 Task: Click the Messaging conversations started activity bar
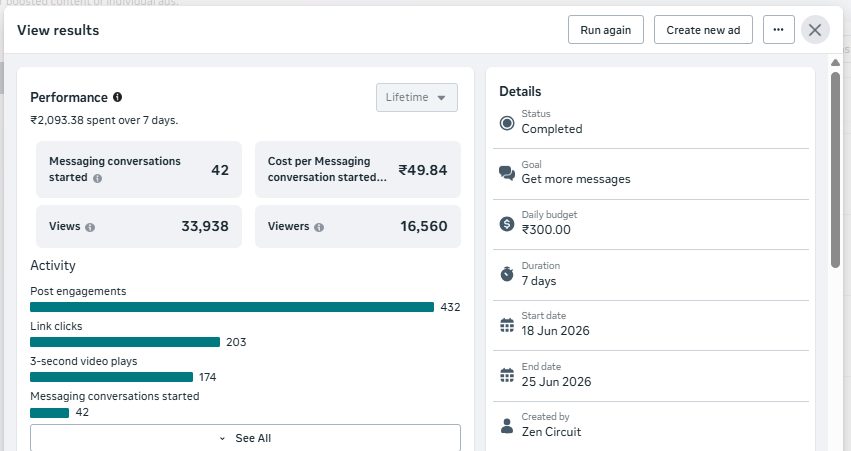pos(49,412)
